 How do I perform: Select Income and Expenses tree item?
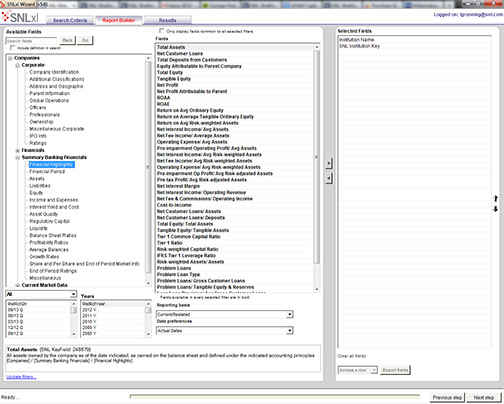[54, 200]
